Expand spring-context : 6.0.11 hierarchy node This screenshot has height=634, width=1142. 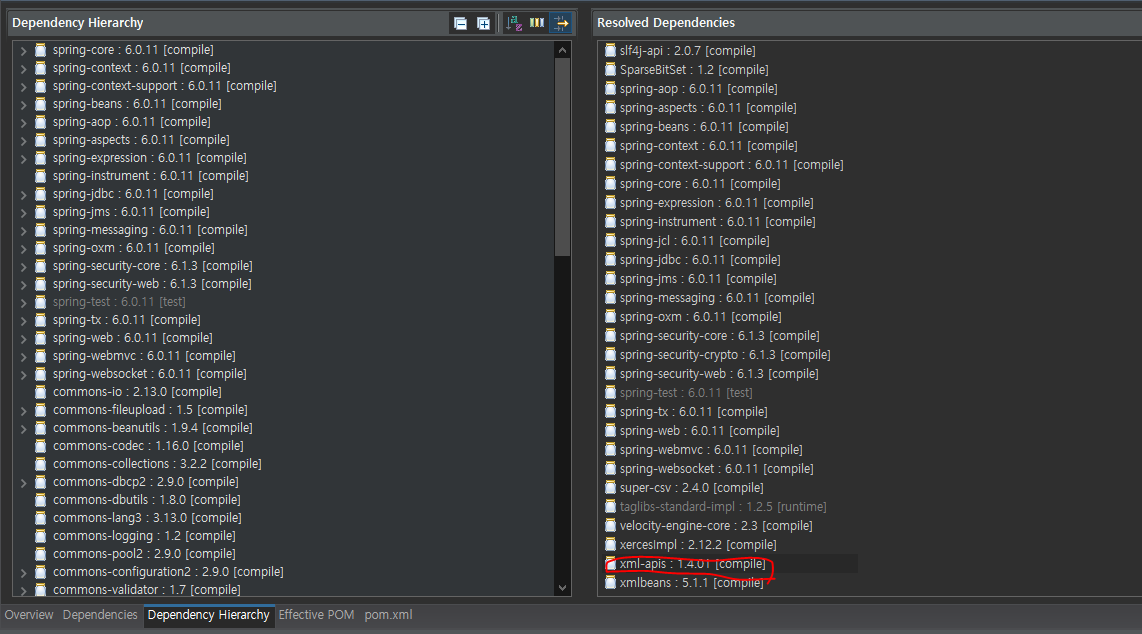pos(23,68)
